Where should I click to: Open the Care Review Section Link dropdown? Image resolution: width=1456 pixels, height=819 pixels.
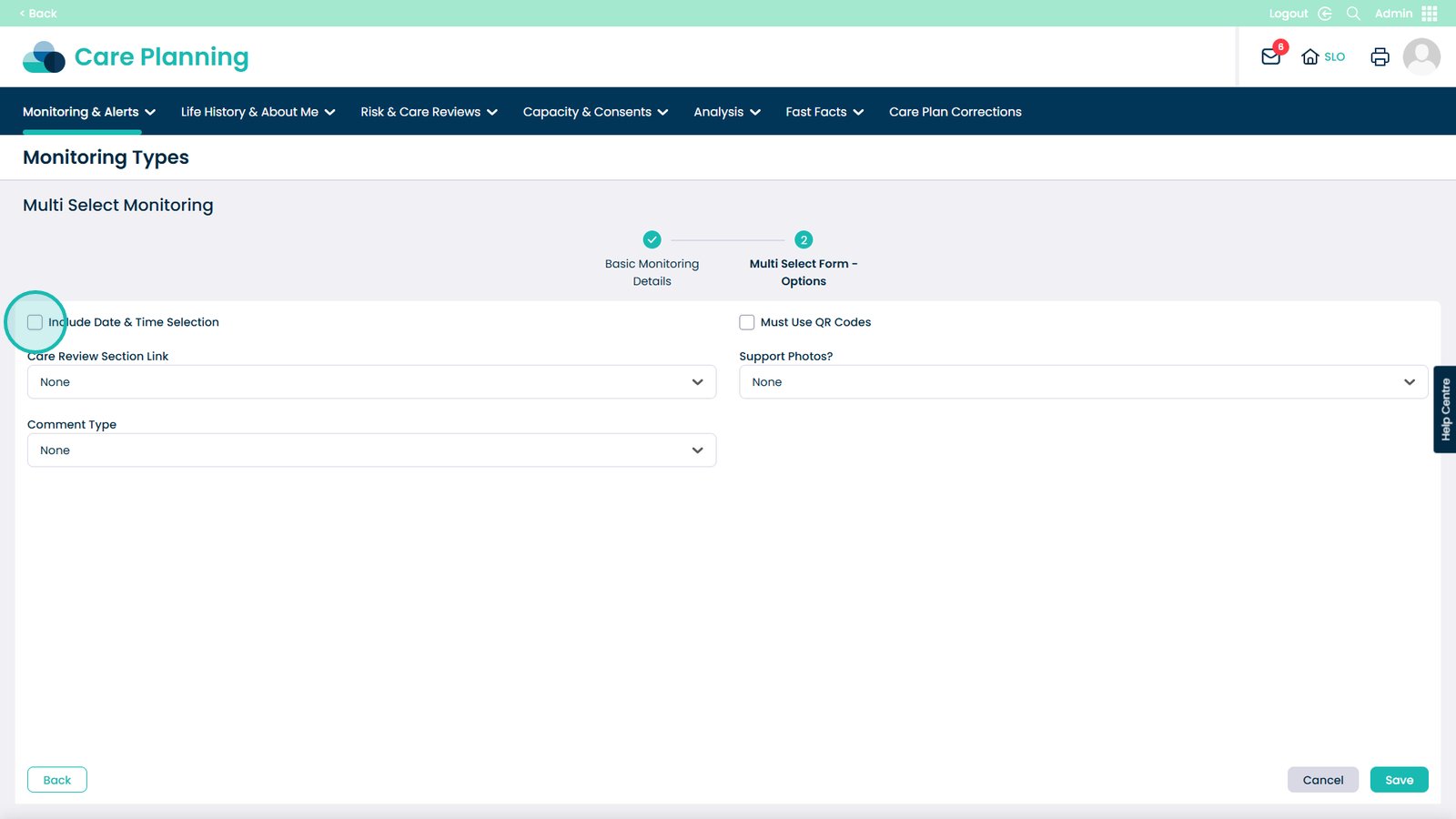(x=371, y=382)
